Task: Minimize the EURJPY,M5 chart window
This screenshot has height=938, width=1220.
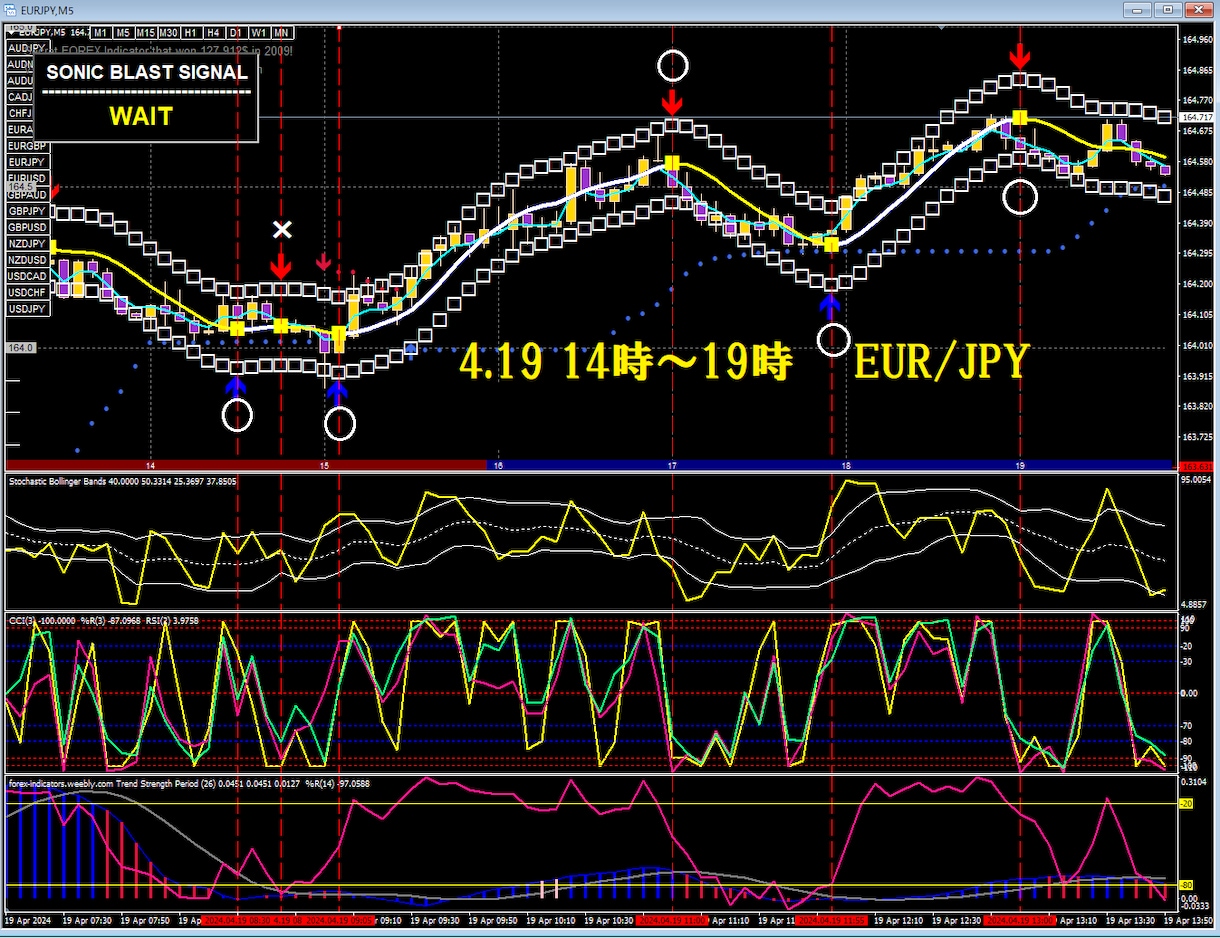Action: pyautogui.click(x=1137, y=10)
